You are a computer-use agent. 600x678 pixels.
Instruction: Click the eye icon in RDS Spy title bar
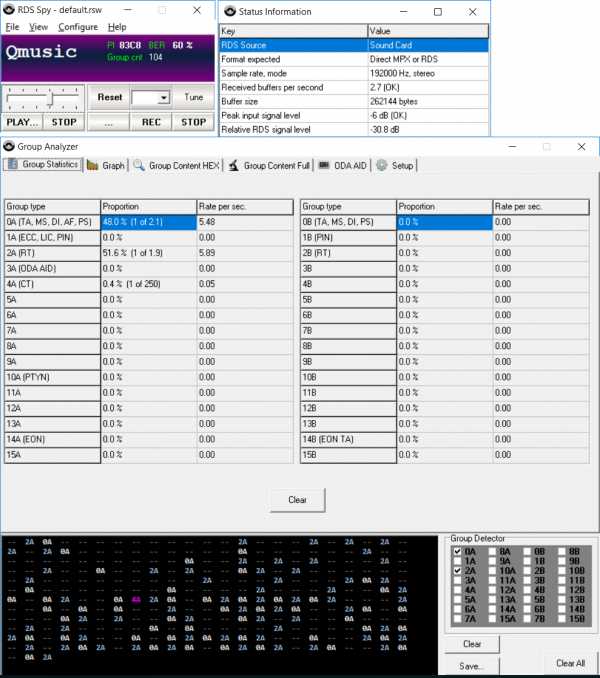[9, 10]
